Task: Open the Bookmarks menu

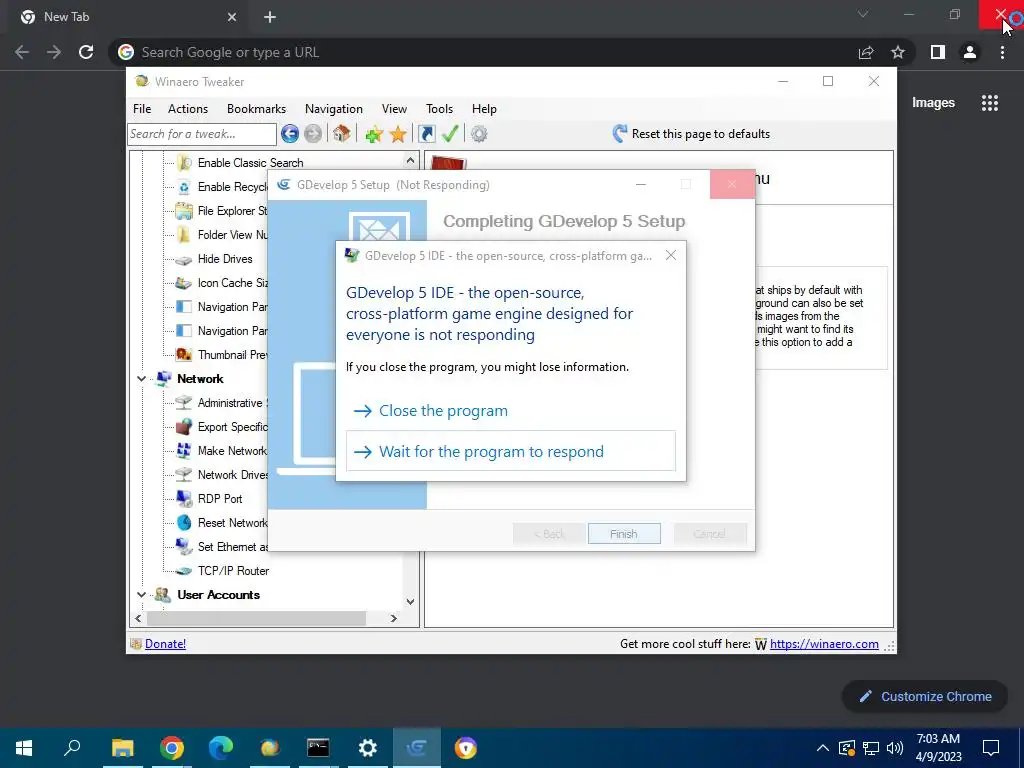Action: tap(256, 108)
